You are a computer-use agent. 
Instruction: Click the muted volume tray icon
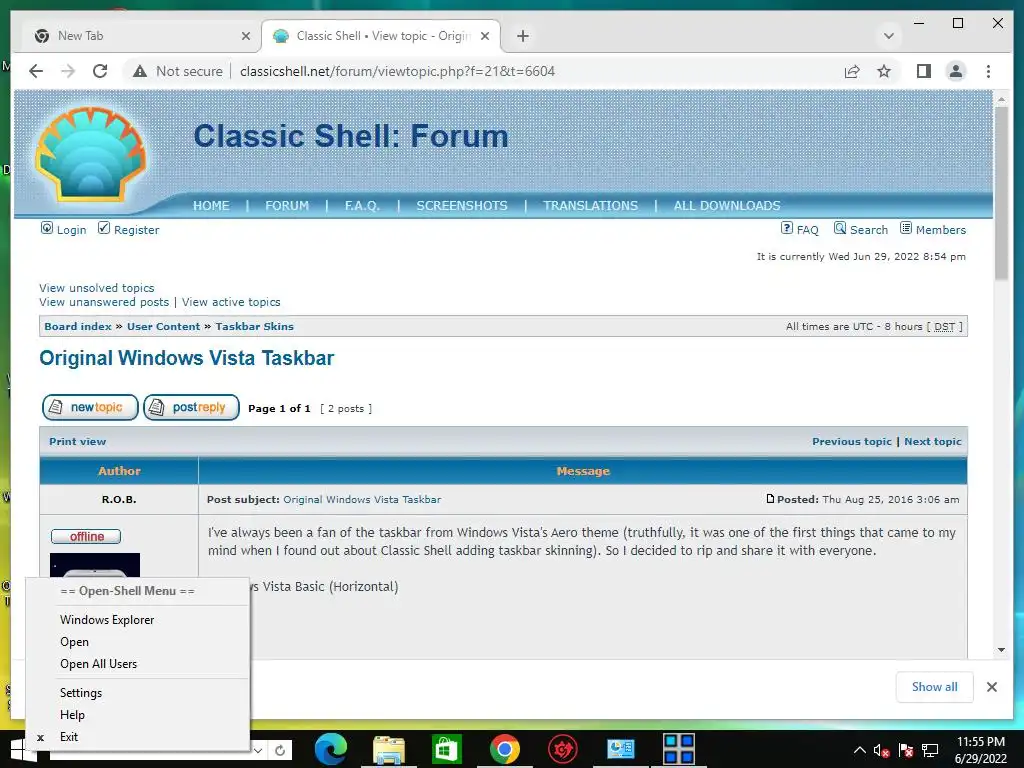(881, 750)
